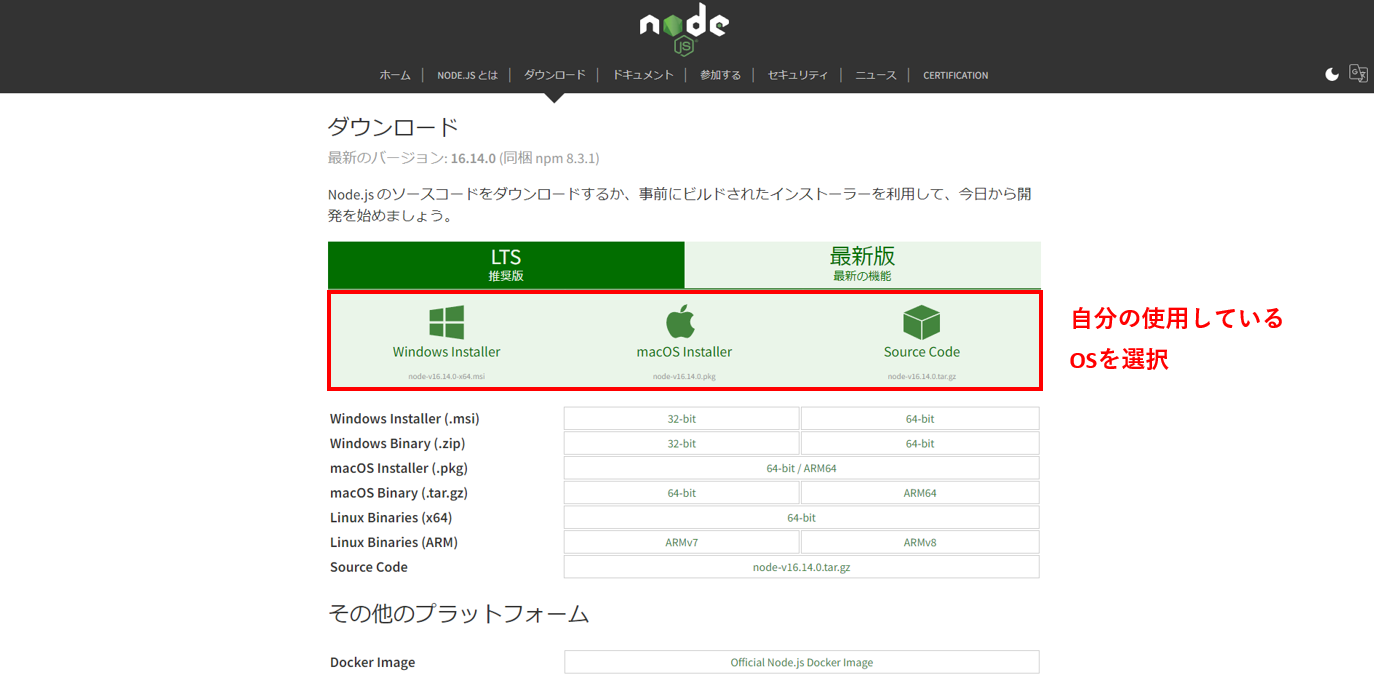
Task: Select the 最新版 tab
Action: [862, 265]
